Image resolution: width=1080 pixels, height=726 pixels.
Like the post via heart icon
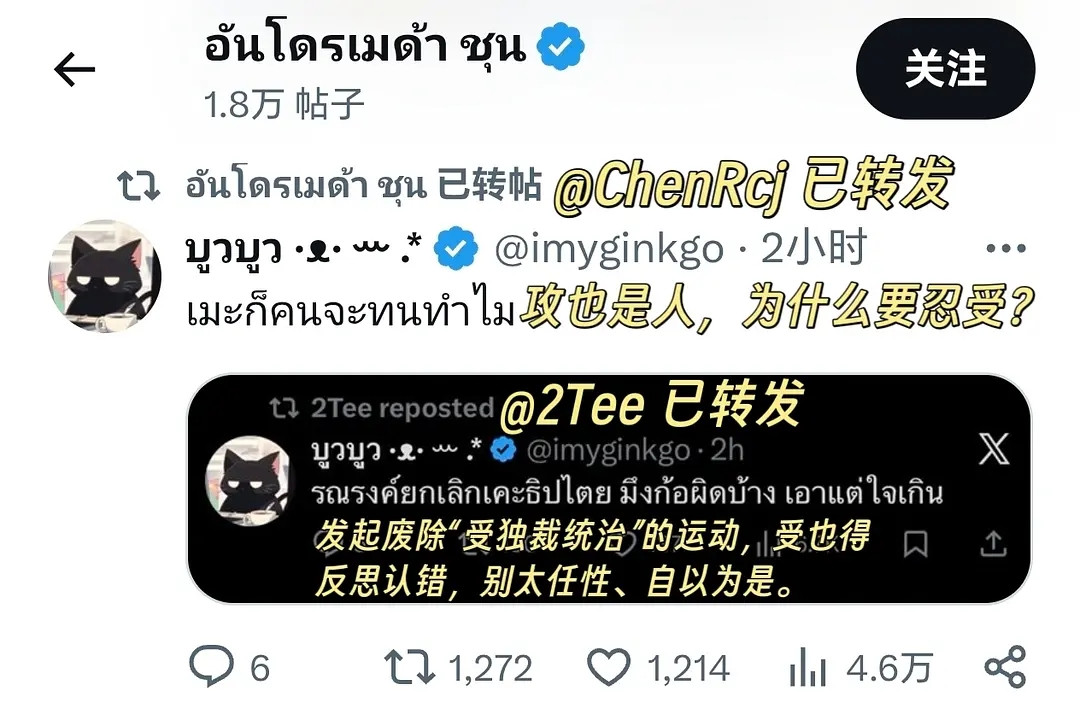click(x=608, y=667)
